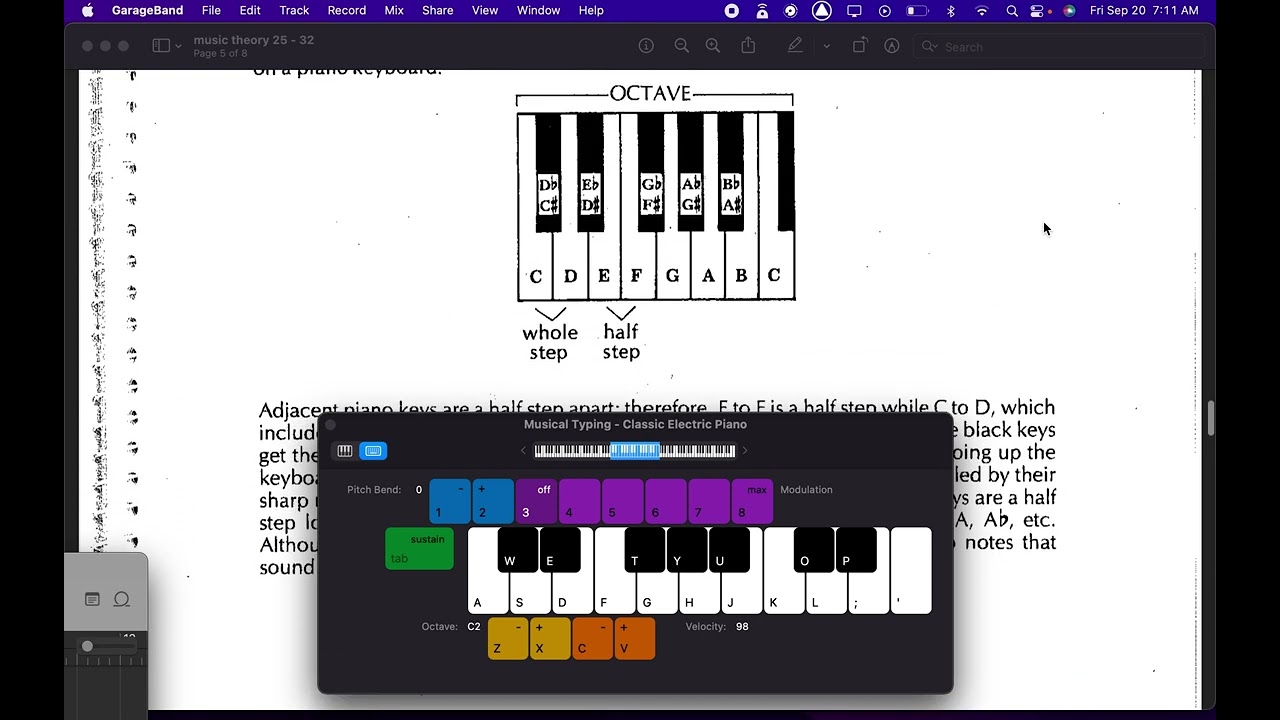Zoom out in the Preview toolbar
1280x720 pixels.
click(x=681, y=46)
